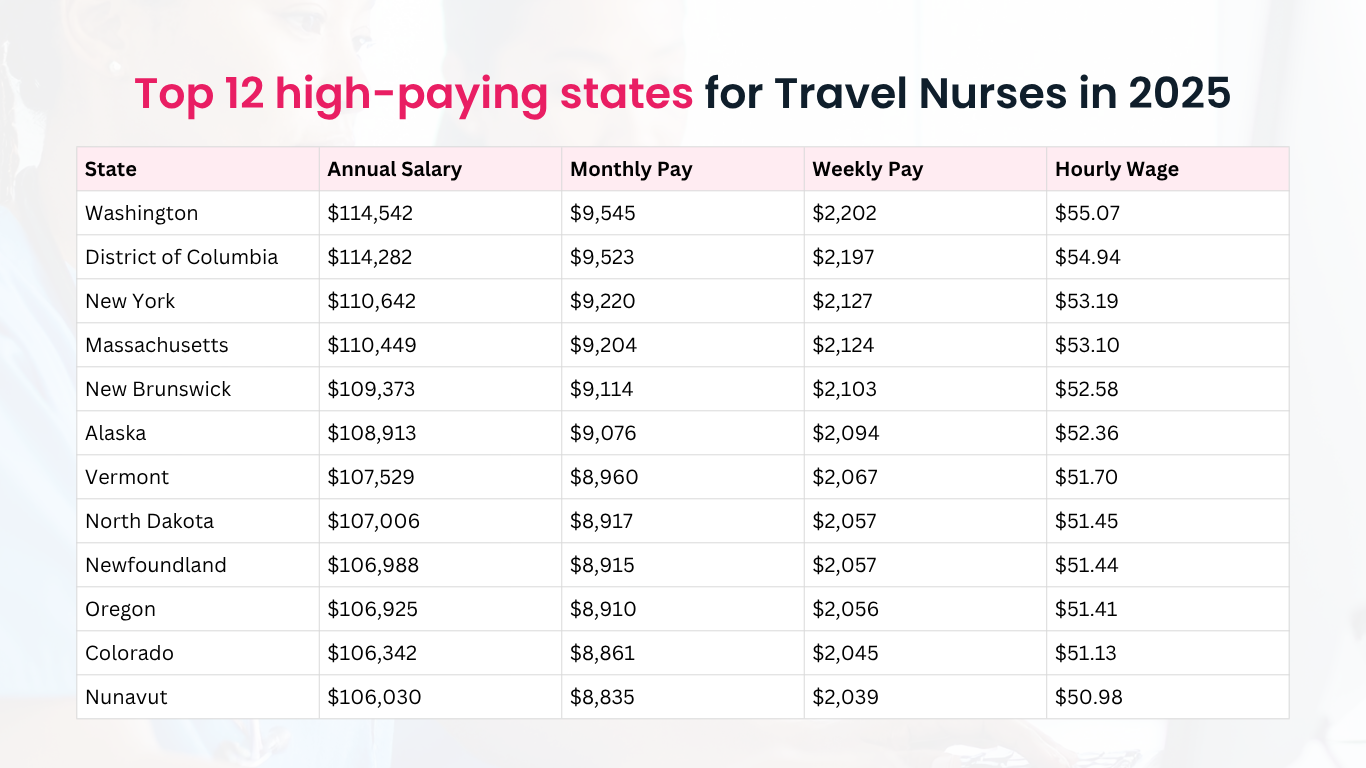Click the Annual Salary column header
The height and width of the screenshot is (768, 1366).
394,169
